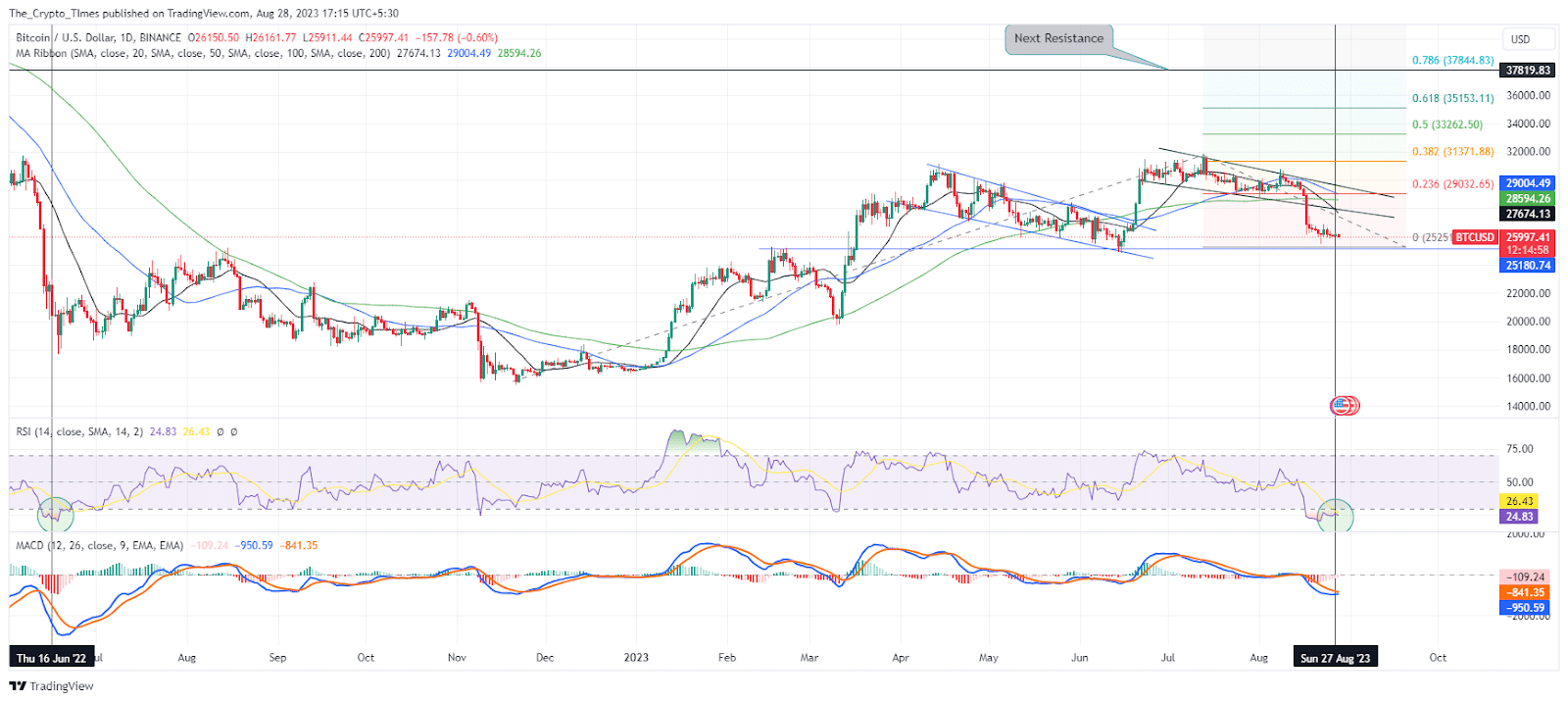
Task: Click the O26150.50 open value in header
Action: (214, 38)
